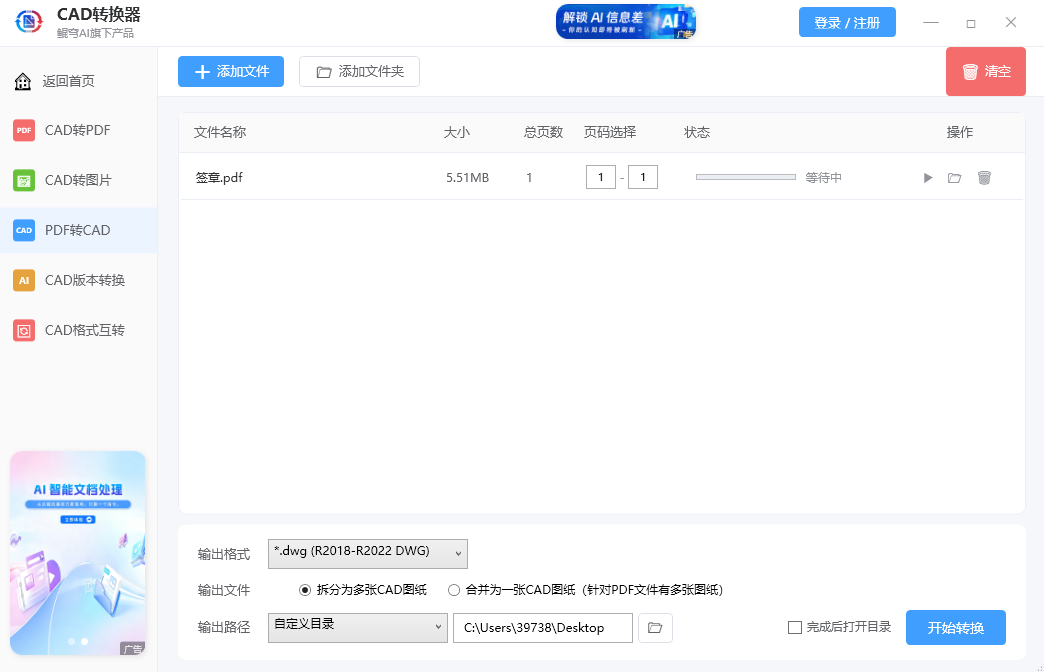Delete 签章.pdf using the trash icon
The image size is (1044, 672).
point(984,177)
